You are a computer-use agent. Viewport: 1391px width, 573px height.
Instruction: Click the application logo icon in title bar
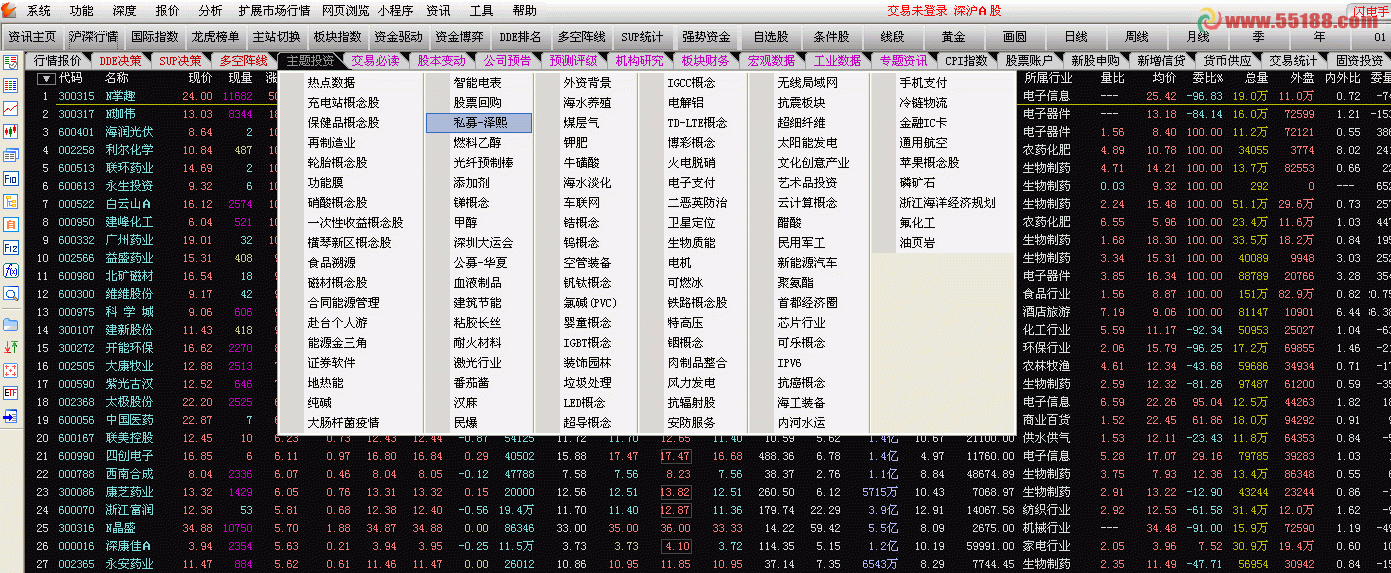pos(9,10)
